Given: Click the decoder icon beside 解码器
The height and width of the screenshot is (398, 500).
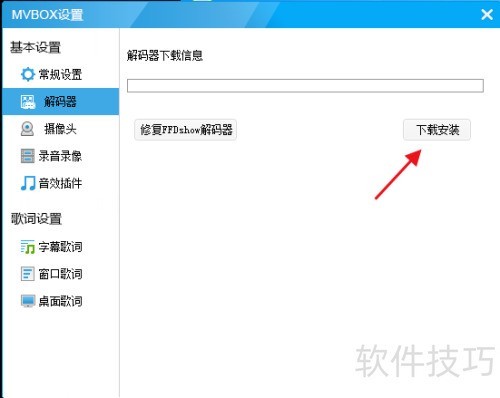Looking at the screenshot, I should tap(28, 102).
